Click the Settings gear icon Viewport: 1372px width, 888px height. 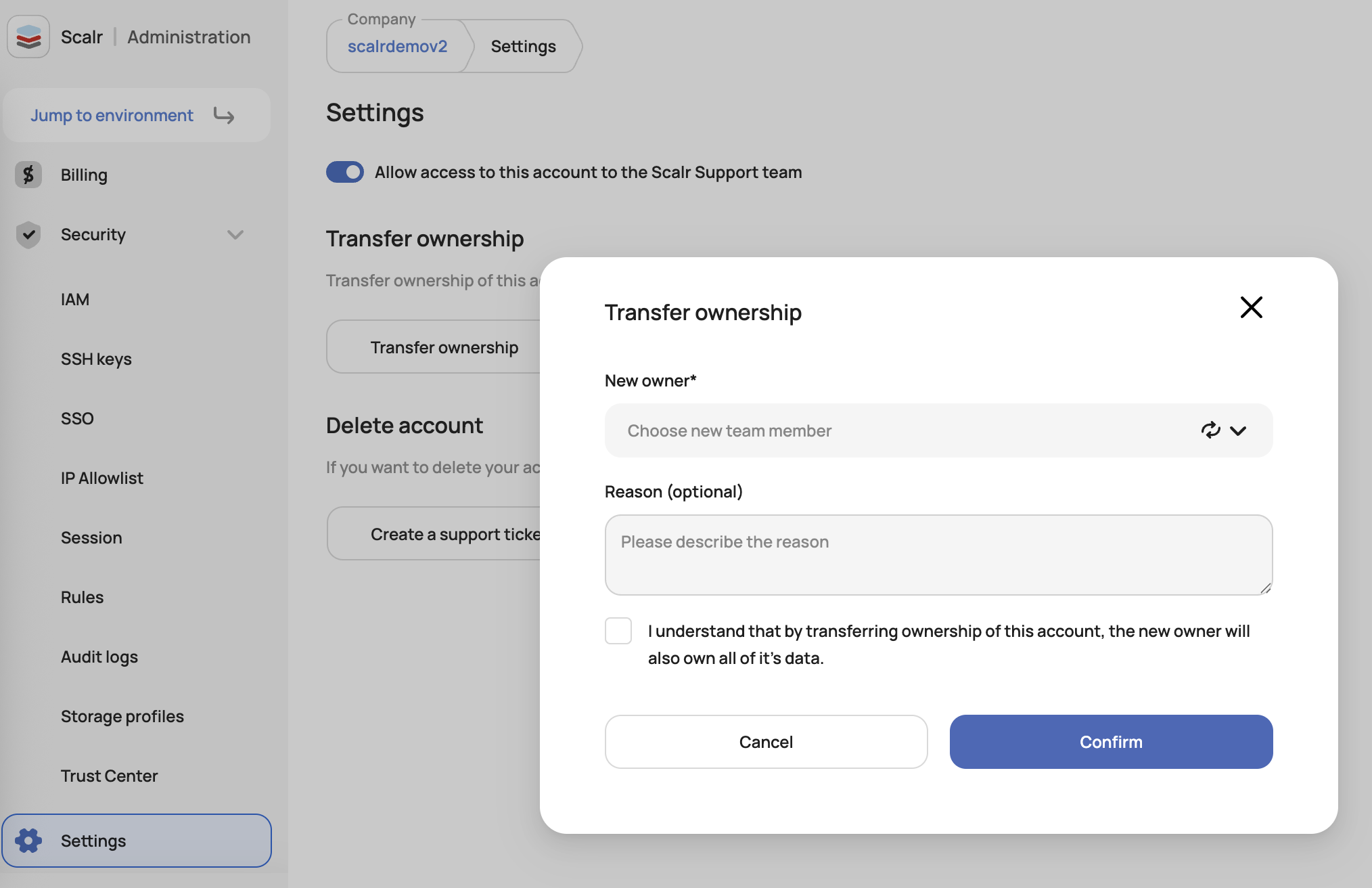(28, 841)
